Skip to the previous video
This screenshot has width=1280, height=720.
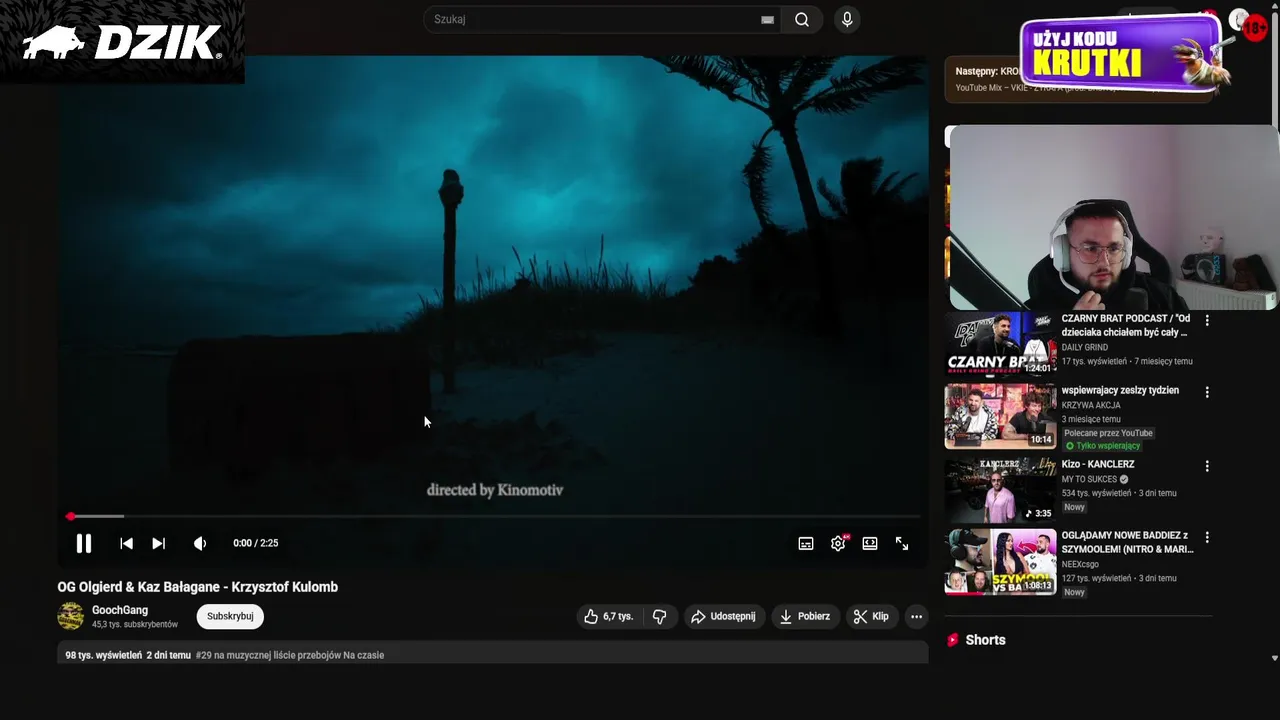point(126,543)
